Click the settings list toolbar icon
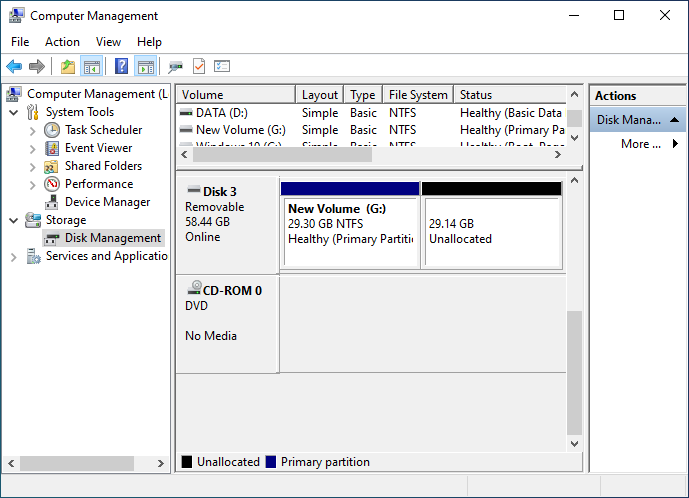 pos(222,66)
